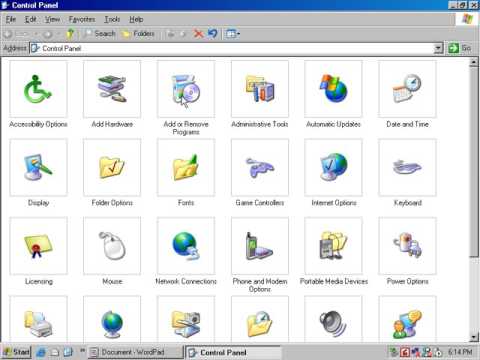Select the Portable Media Devices icon
Viewport: 480px width, 360px height.
(x=333, y=246)
